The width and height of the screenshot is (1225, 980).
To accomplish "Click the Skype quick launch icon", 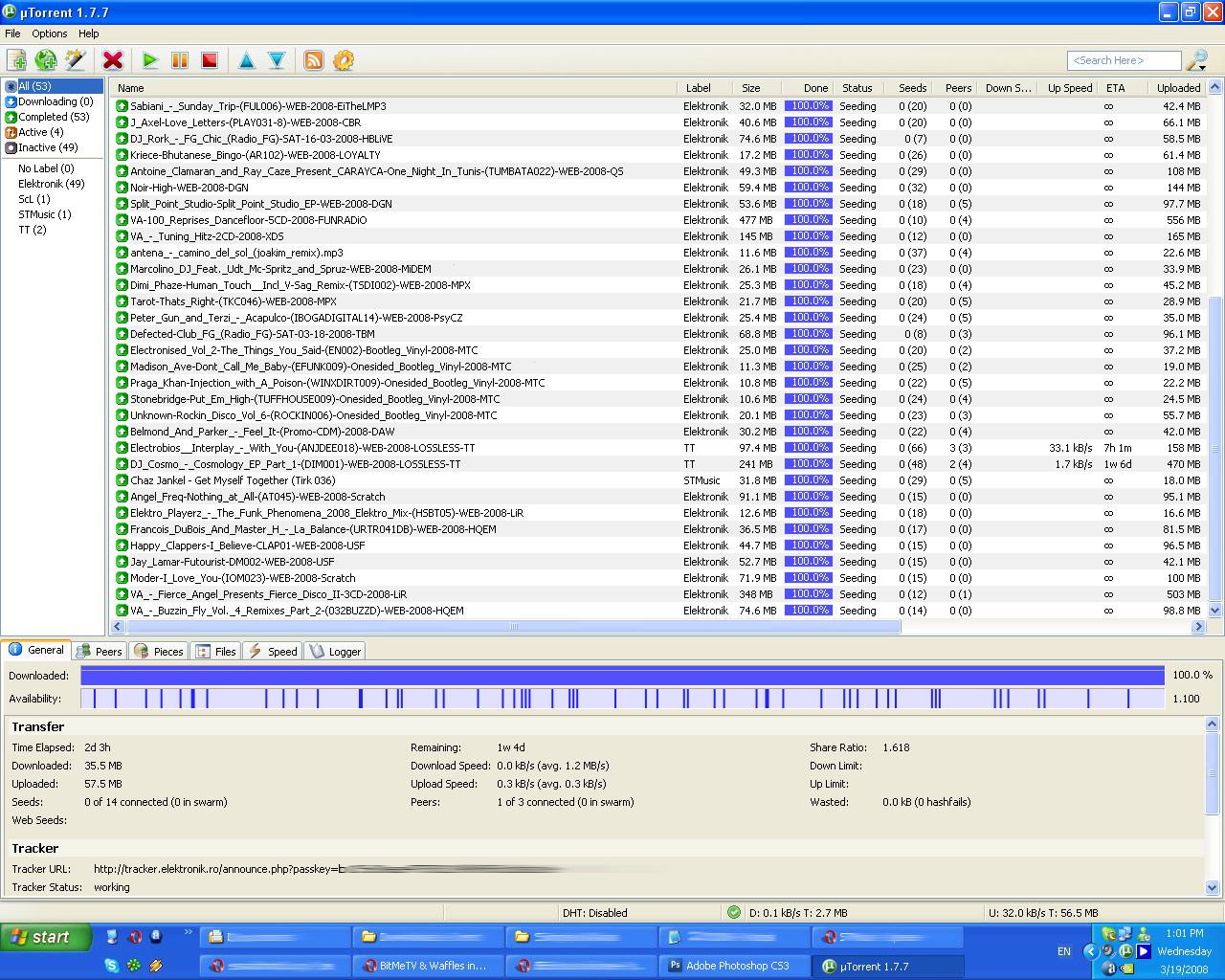I will coord(112,966).
